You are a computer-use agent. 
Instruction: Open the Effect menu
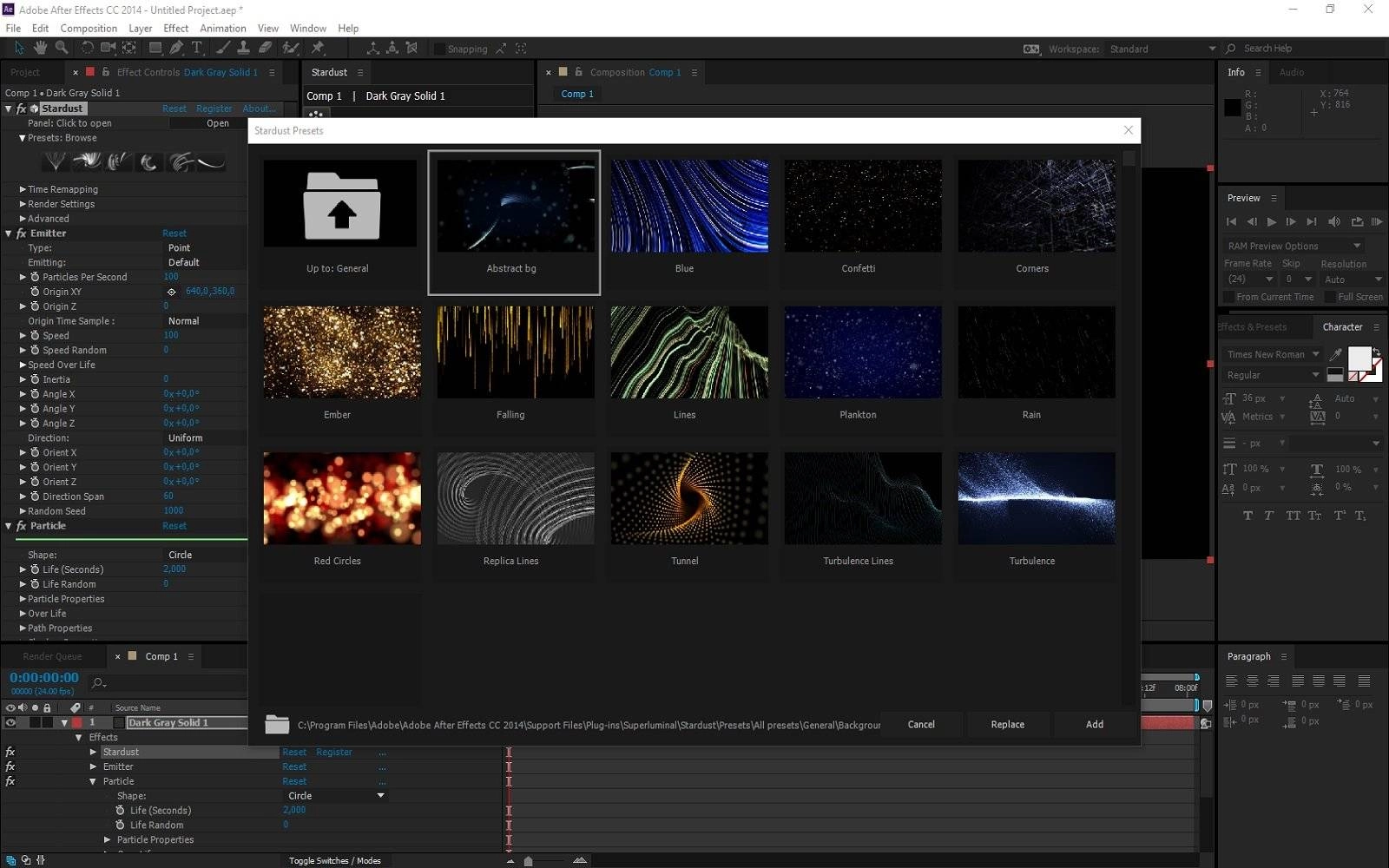tap(176, 28)
